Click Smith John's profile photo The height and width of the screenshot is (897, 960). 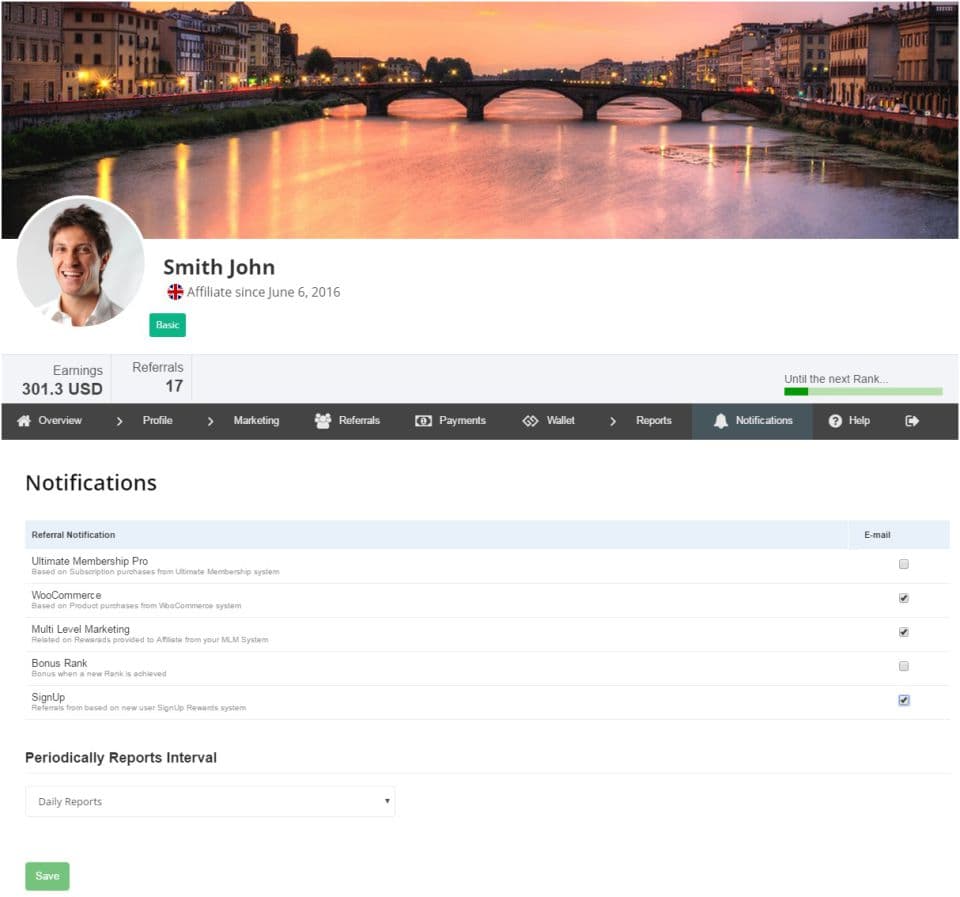80,261
